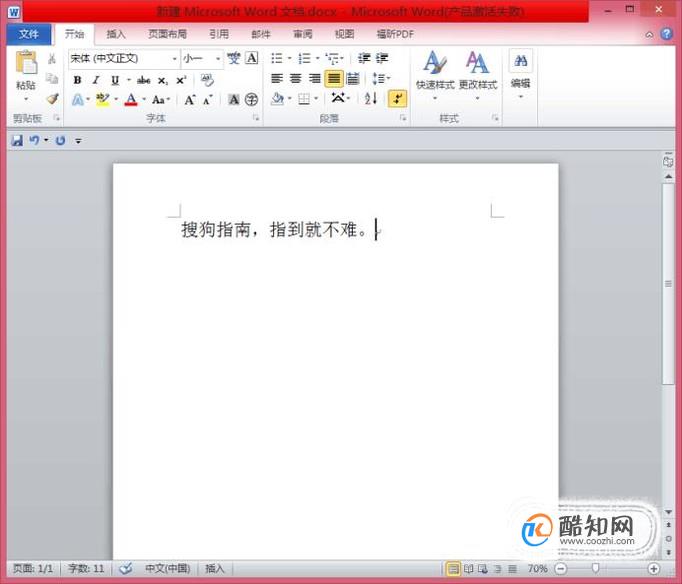Pick font color red A

(131, 100)
